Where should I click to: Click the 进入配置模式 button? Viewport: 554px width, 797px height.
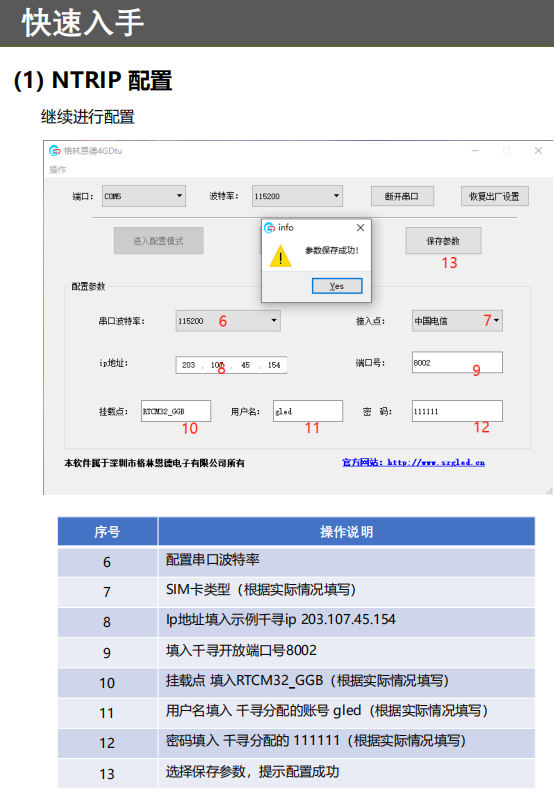coord(159,240)
